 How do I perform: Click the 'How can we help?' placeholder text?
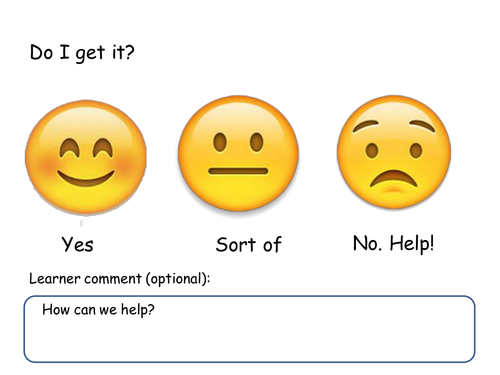coord(98,310)
